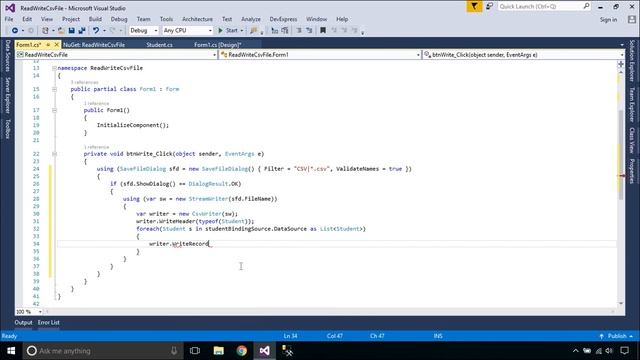
Task: Close the Form1.cs tab
Action: pos(56,44)
